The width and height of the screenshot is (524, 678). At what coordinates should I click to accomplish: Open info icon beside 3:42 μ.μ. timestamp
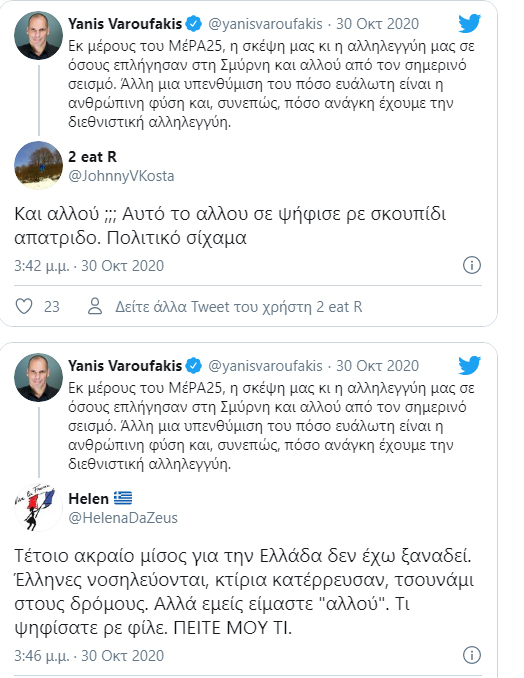[x=472, y=265]
